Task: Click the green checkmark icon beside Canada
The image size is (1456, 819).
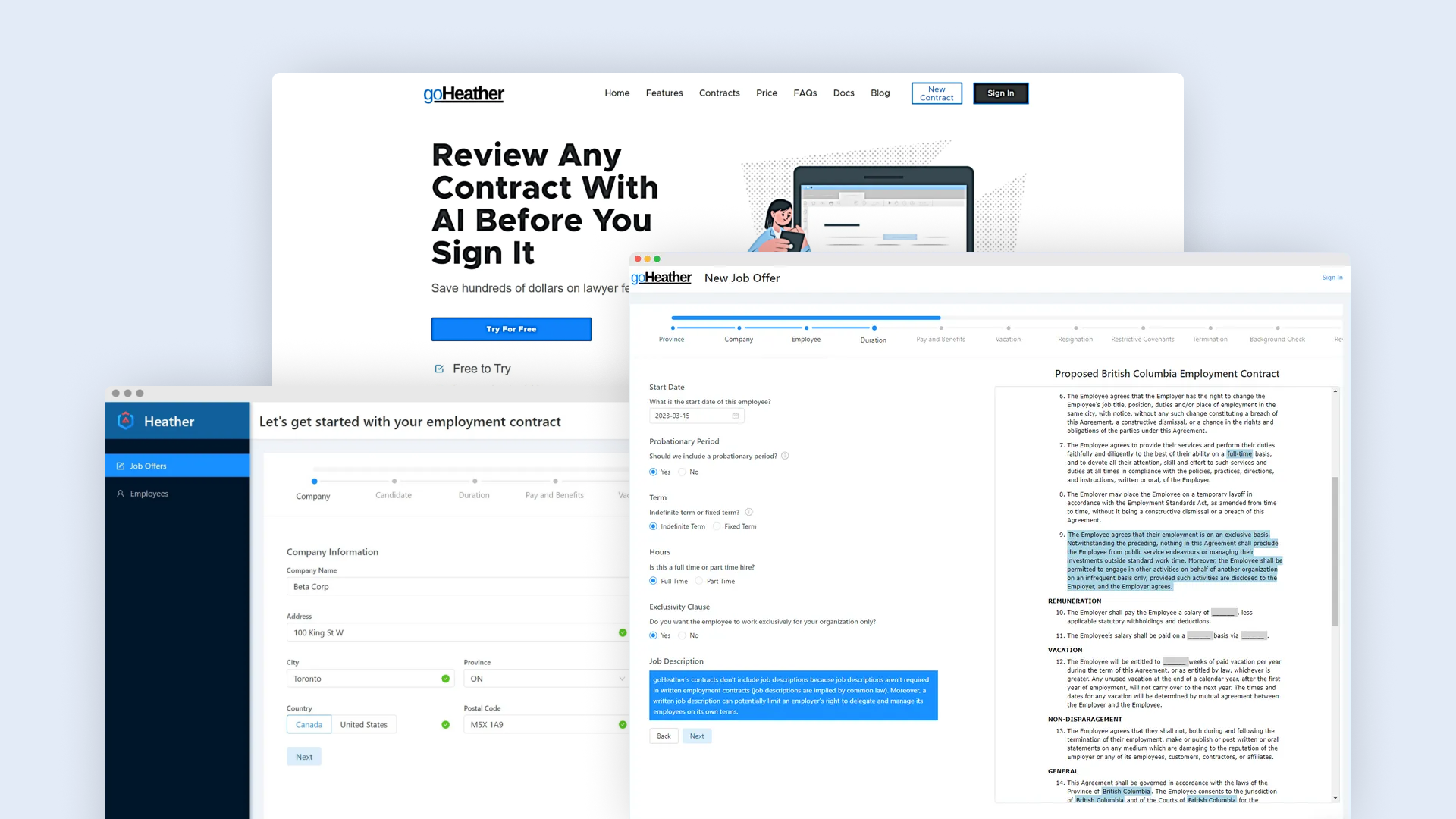Action: click(443, 724)
